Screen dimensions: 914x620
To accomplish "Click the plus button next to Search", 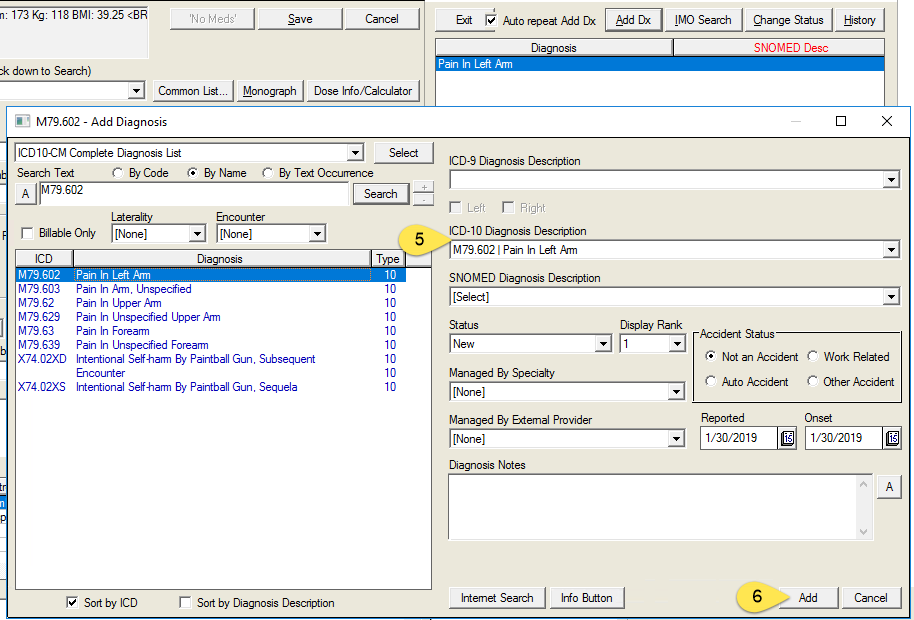I will tap(423, 187).
